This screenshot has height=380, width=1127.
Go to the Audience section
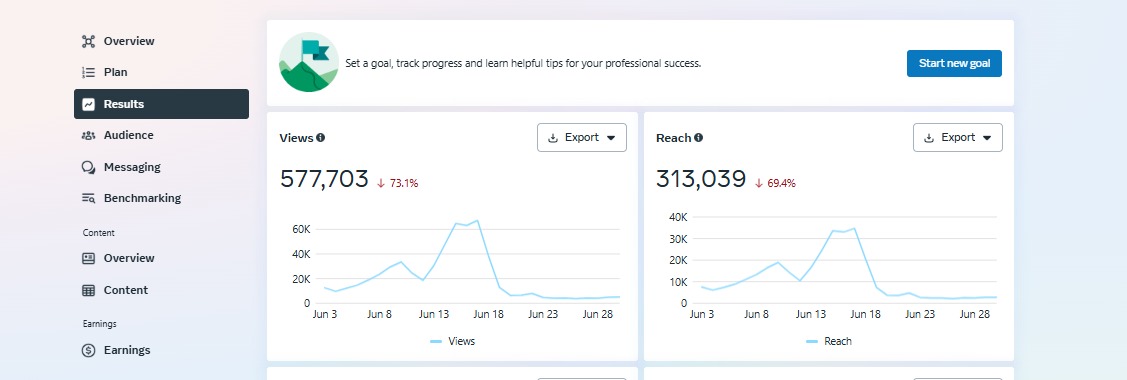(x=161, y=135)
